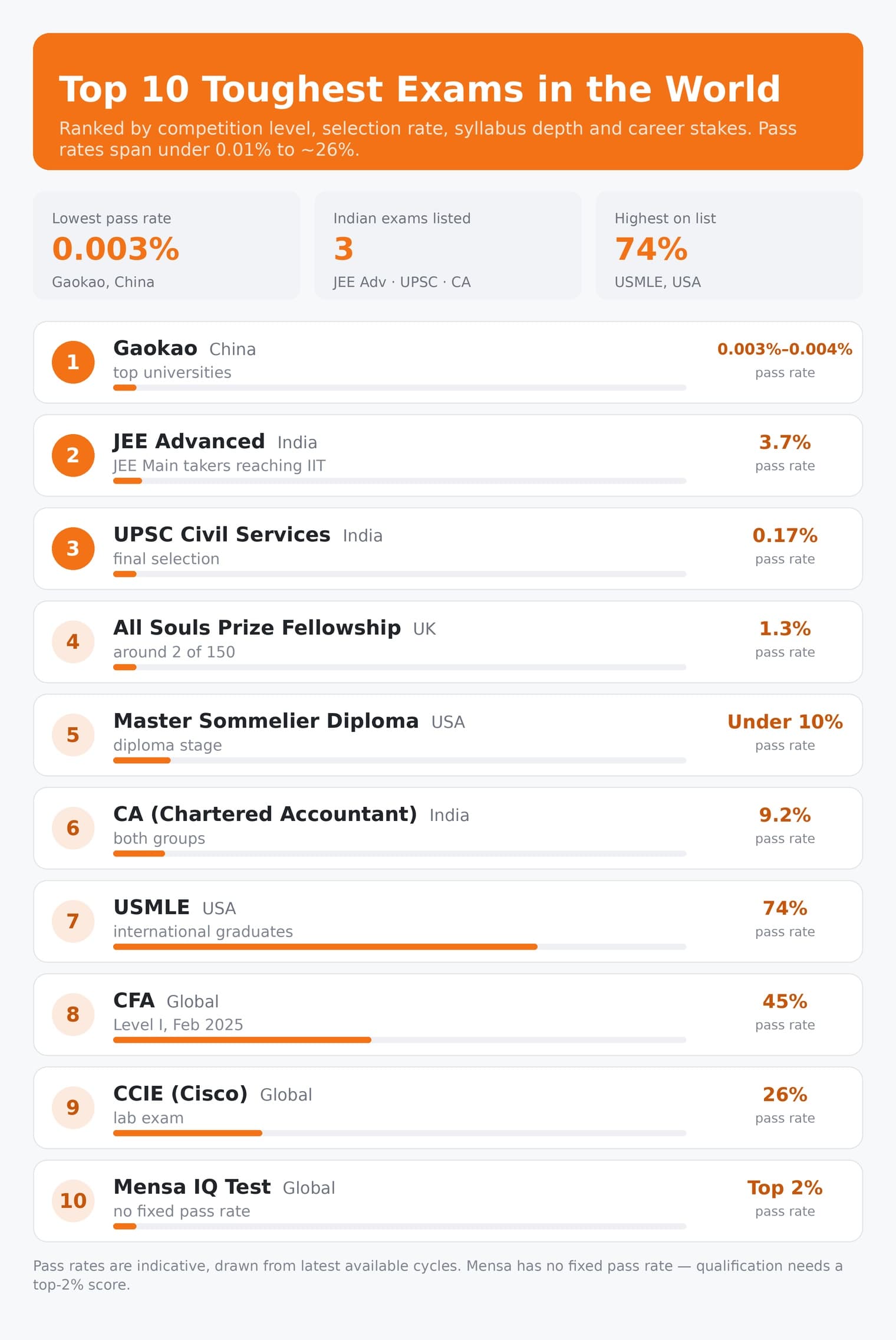Open the Lowest pass rate stat card
The width and height of the screenshot is (896, 1340).
click(x=167, y=245)
